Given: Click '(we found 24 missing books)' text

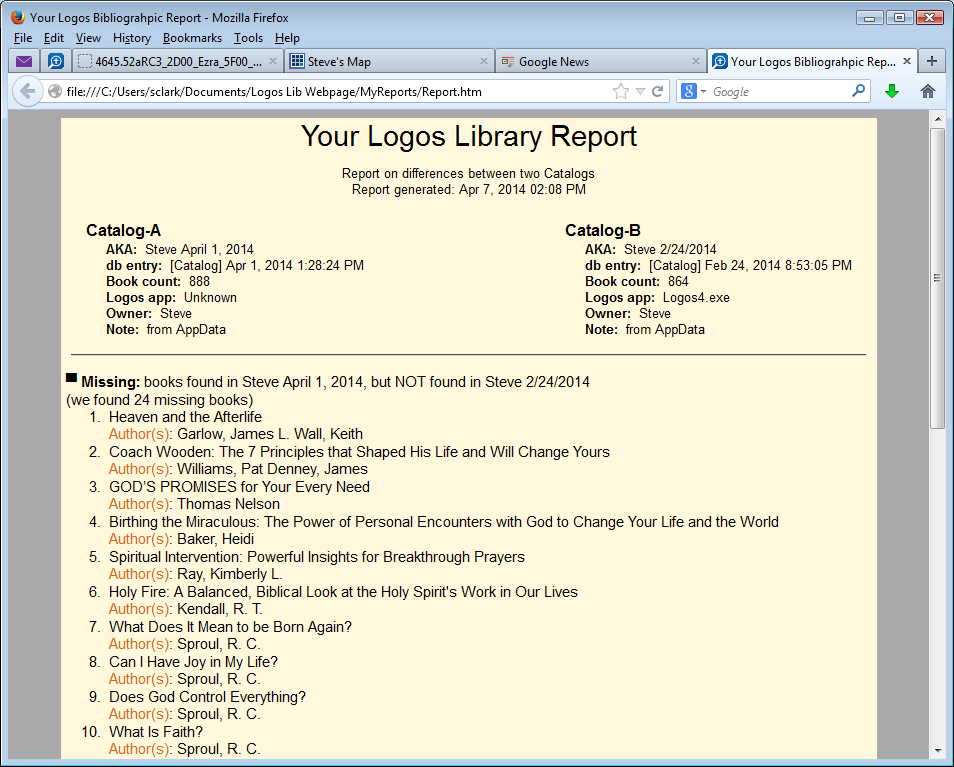Looking at the screenshot, I should pos(159,400).
